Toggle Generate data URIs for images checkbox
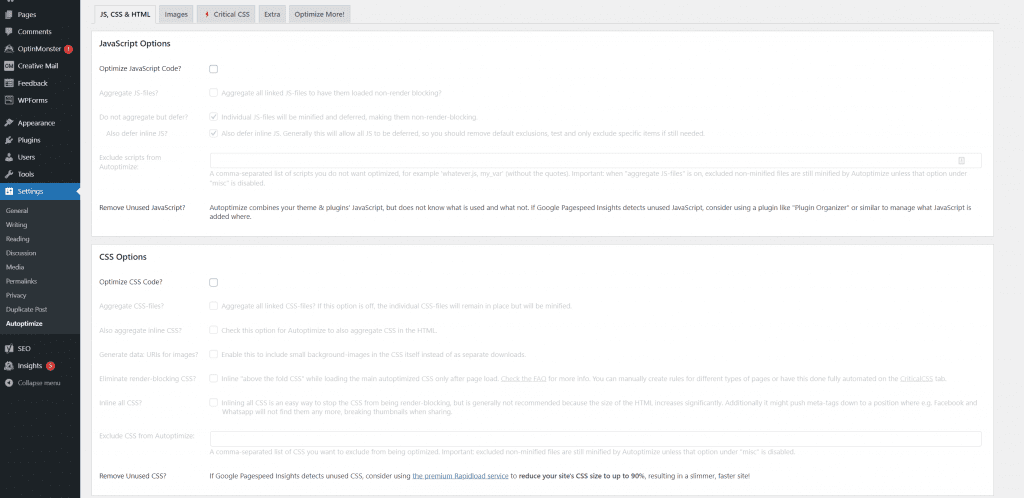 point(214,354)
